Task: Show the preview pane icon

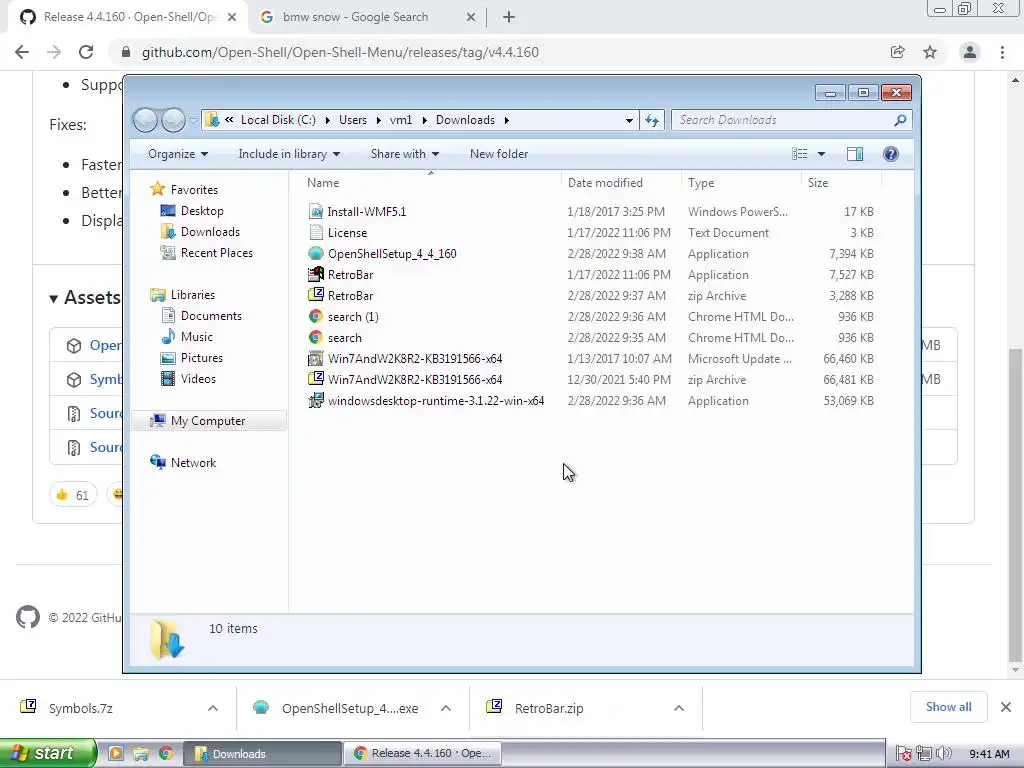Action: pos(854,154)
